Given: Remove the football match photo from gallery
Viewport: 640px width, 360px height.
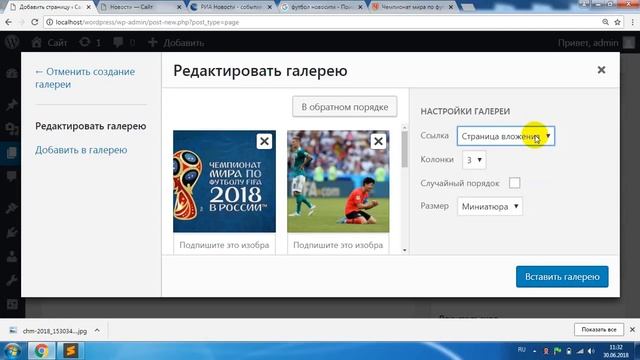Looking at the screenshot, I should click(378, 141).
